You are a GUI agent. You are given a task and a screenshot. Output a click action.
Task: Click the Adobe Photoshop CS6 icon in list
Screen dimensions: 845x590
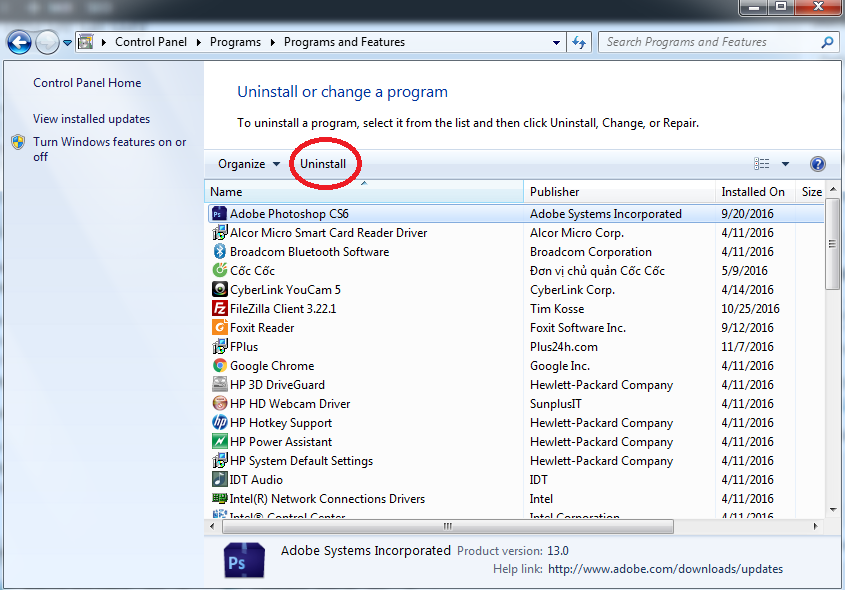pyautogui.click(x=220, y=214)
